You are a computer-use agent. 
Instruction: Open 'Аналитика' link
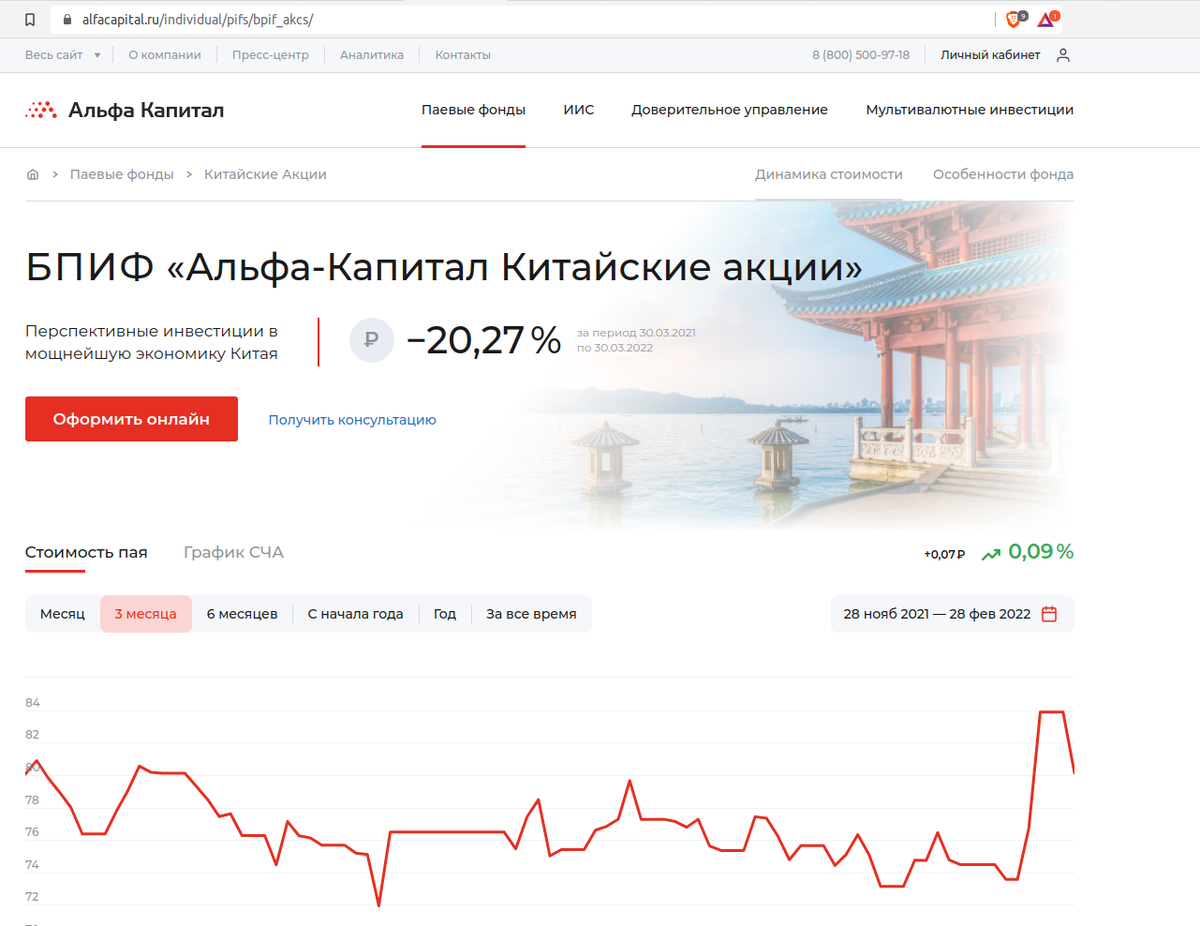point(372,55)
